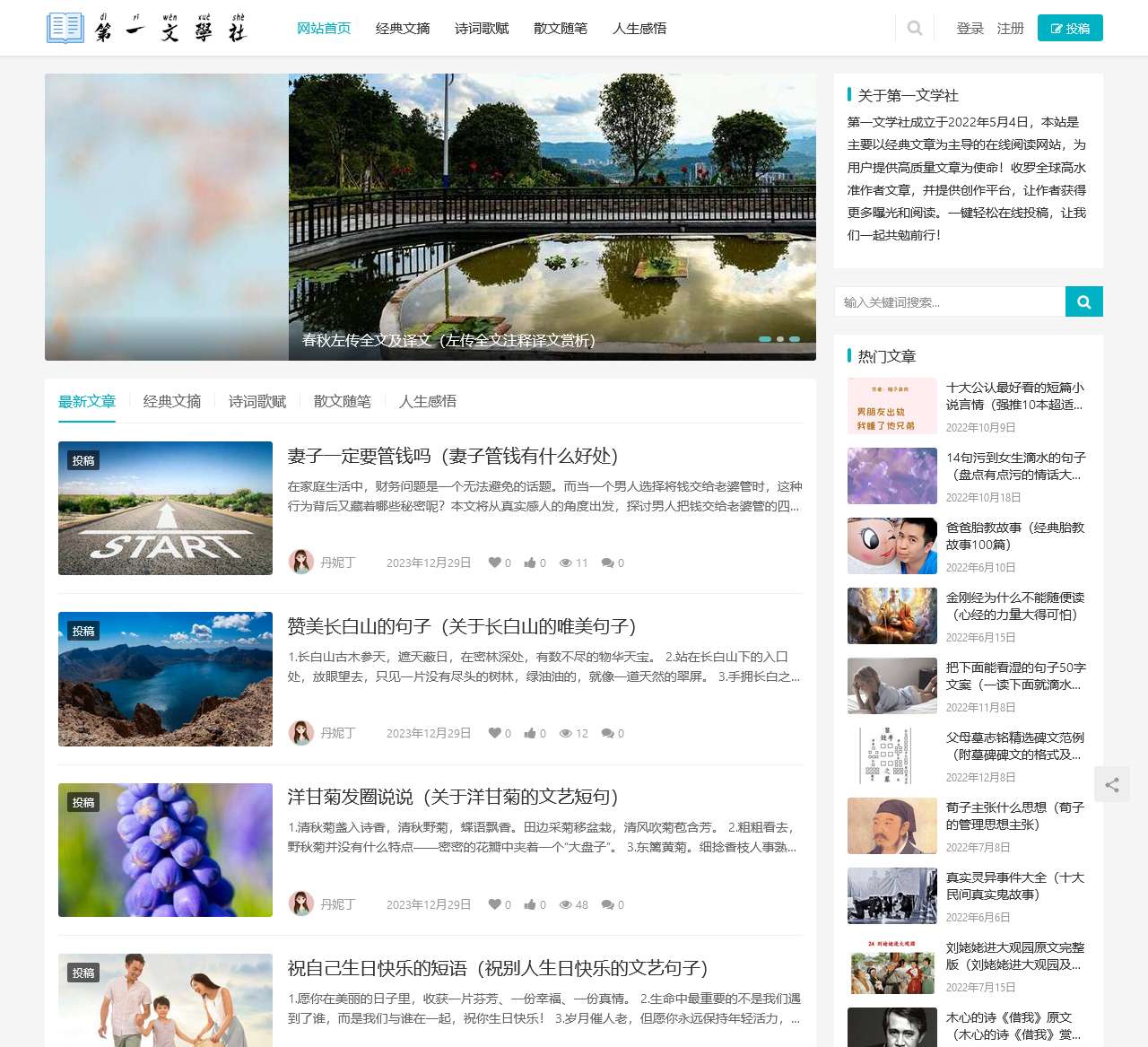Click author avatar on 洋甘菊发圈说说 article
The image size is (1148, 1047).
click(x=301, y=903)
